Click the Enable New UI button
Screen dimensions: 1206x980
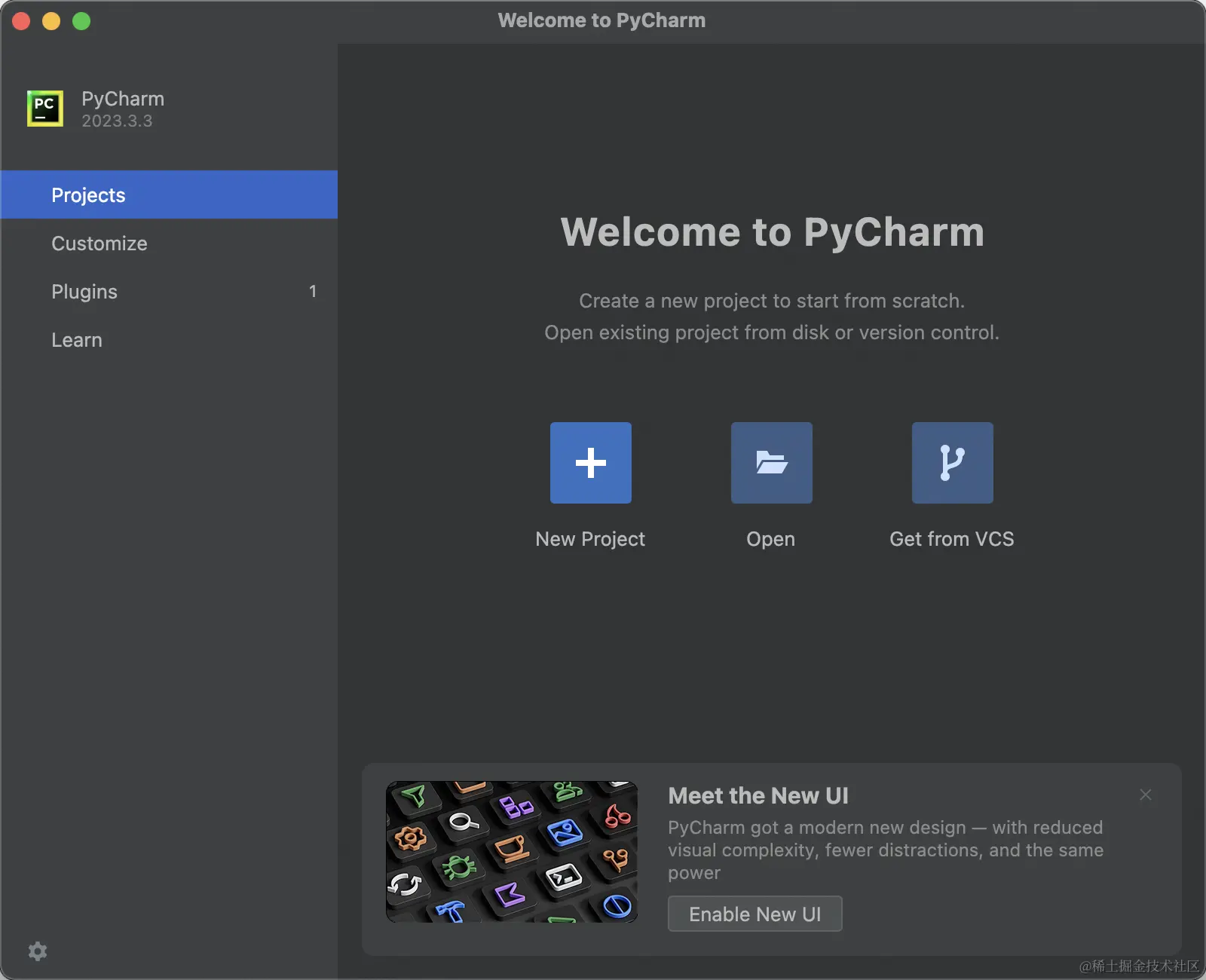[x=755, y=914]
